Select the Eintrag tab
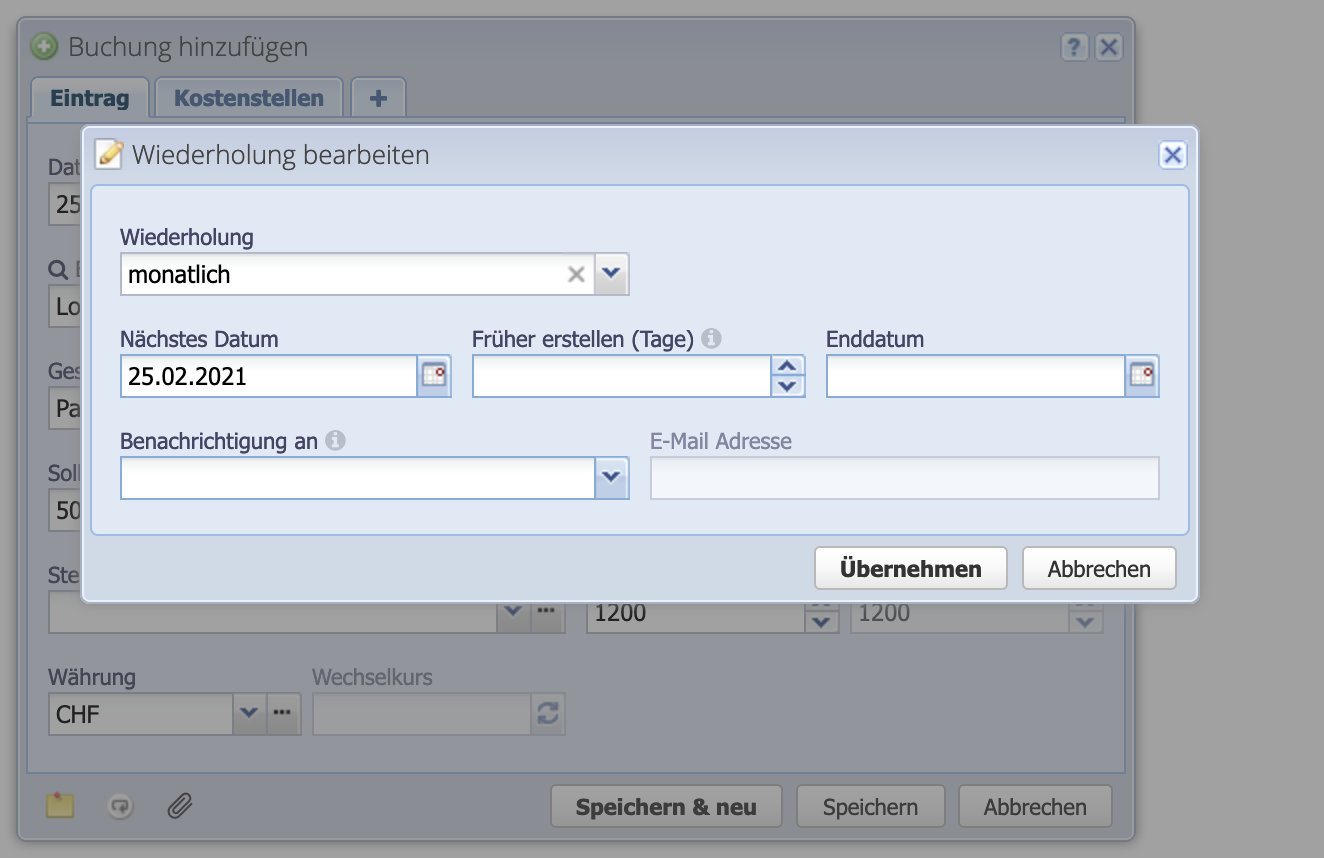Image resolution: width=1324 pixels, height=858 pixels. point(89,97)
